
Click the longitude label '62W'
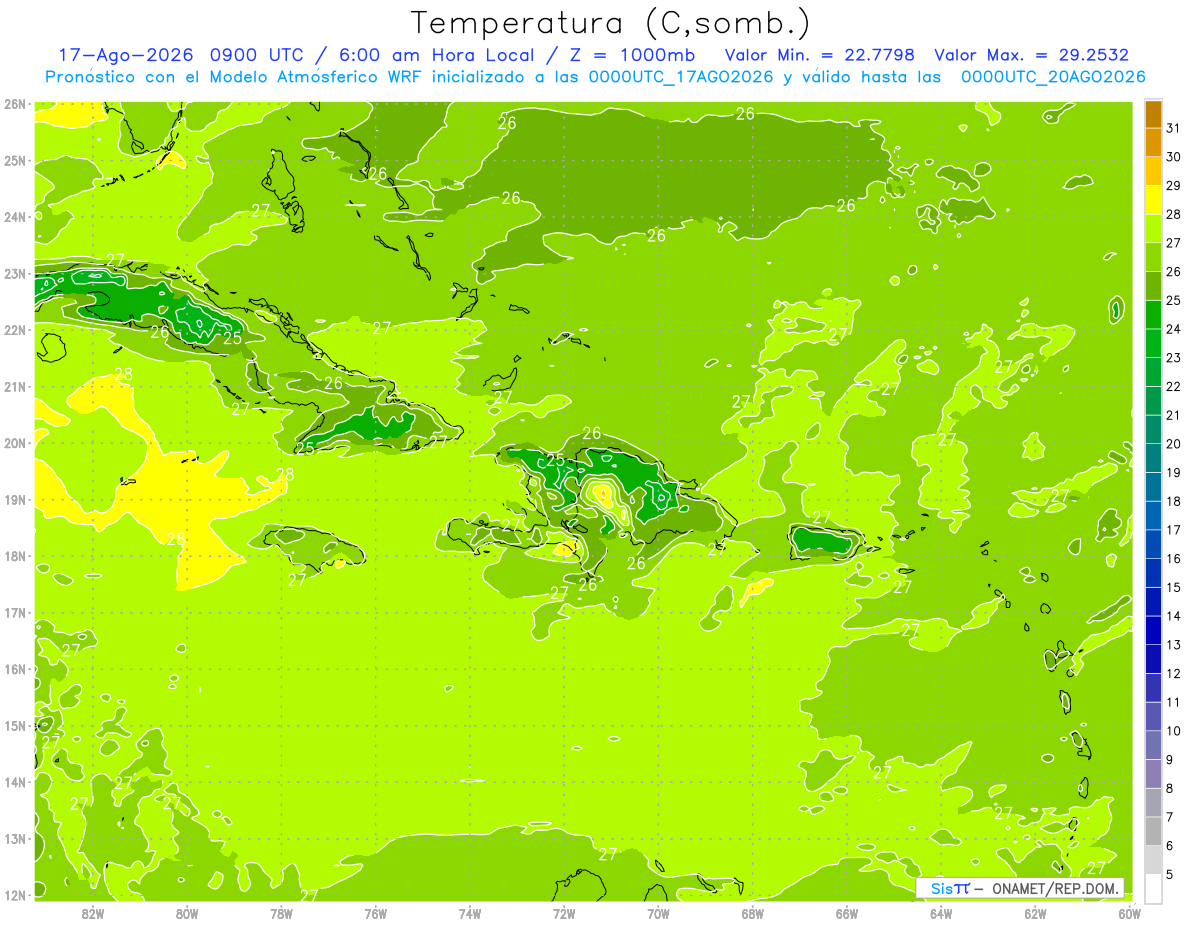tap(1035, 912)
